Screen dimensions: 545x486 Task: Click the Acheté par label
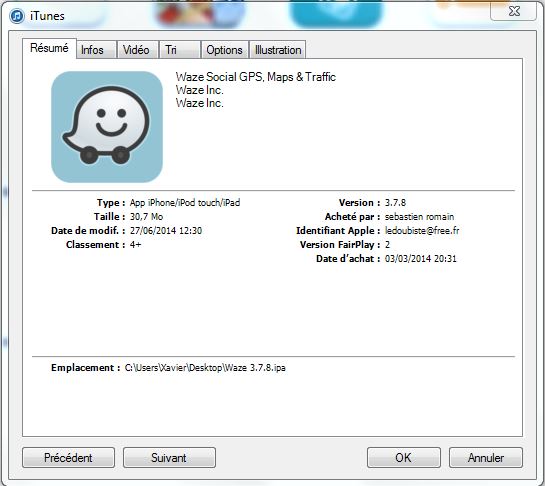(352, 217)
